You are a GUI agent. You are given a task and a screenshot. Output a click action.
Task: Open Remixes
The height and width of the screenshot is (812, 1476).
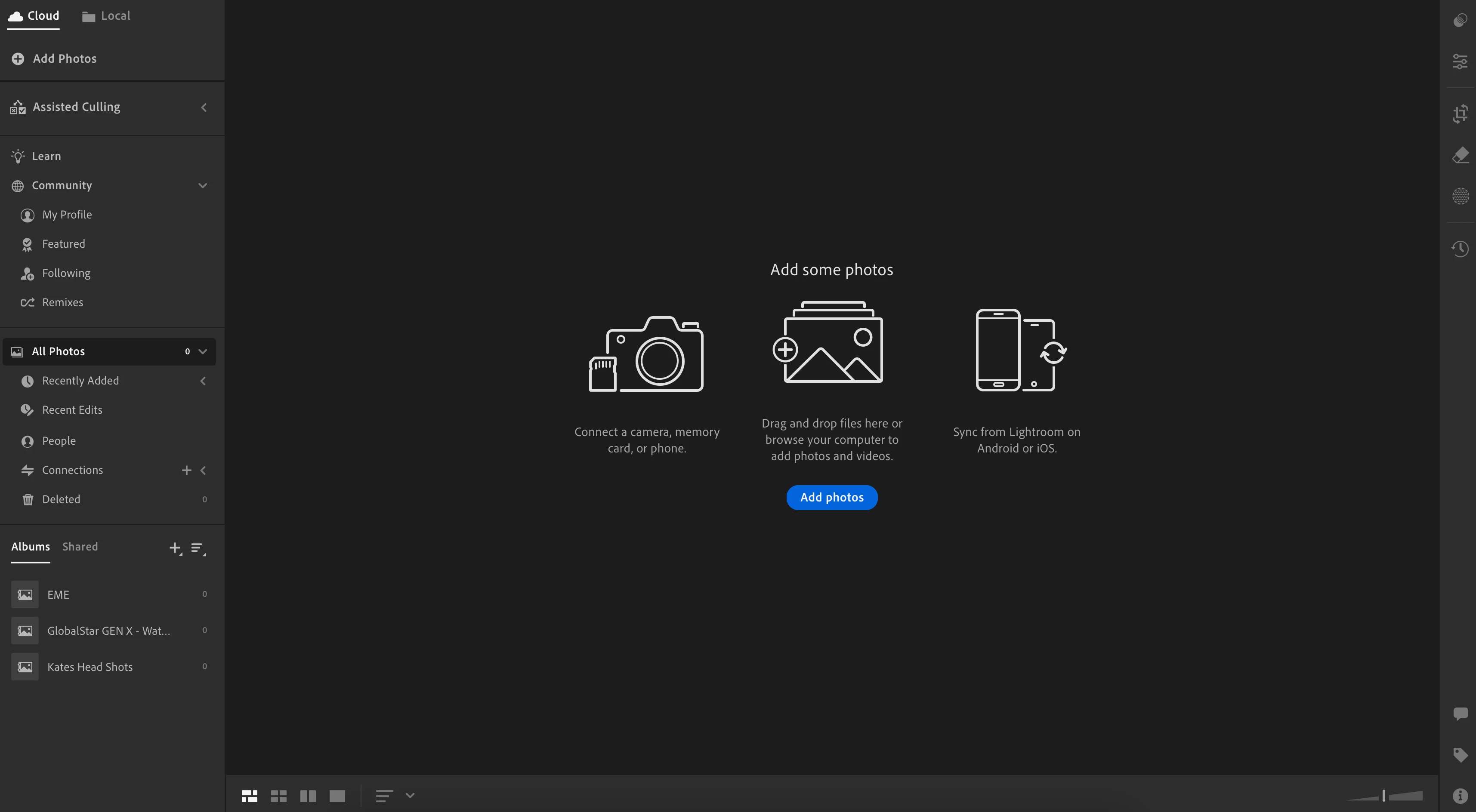click(x=62, y=302)
